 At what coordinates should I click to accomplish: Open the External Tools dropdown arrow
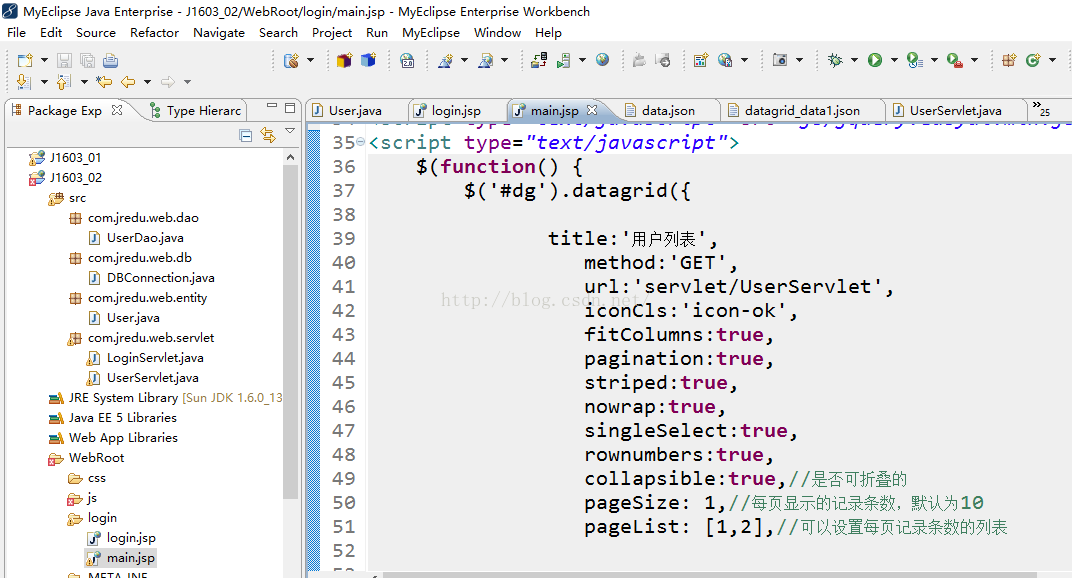pyautogui.click(x=974, y=60)
